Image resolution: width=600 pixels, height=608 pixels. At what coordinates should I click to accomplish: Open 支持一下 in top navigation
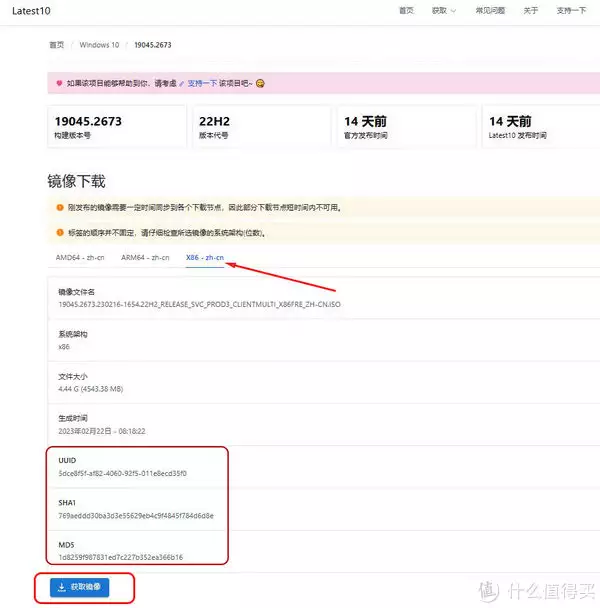(571, 10)
